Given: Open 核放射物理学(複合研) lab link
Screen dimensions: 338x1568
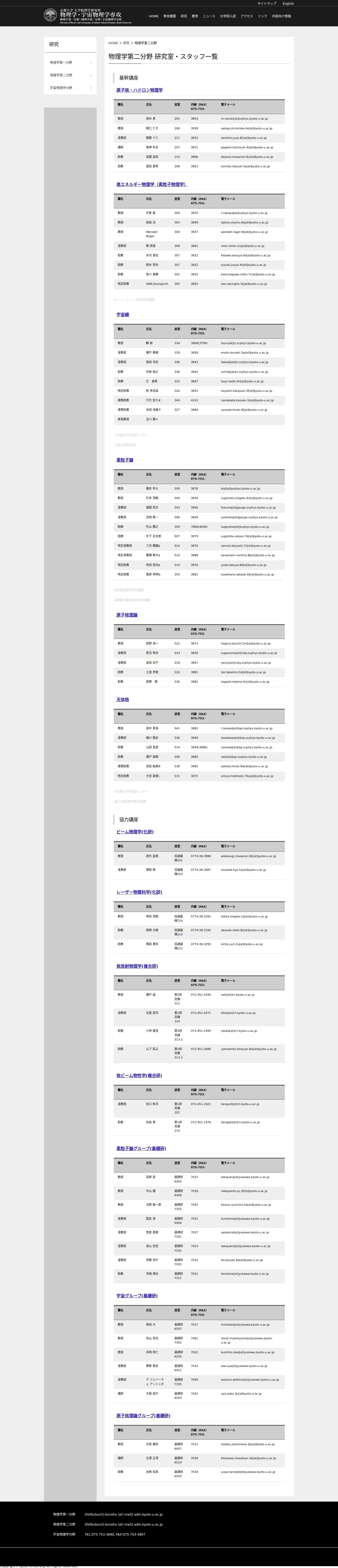Looking at the screenshot, I should click(137, 966).
